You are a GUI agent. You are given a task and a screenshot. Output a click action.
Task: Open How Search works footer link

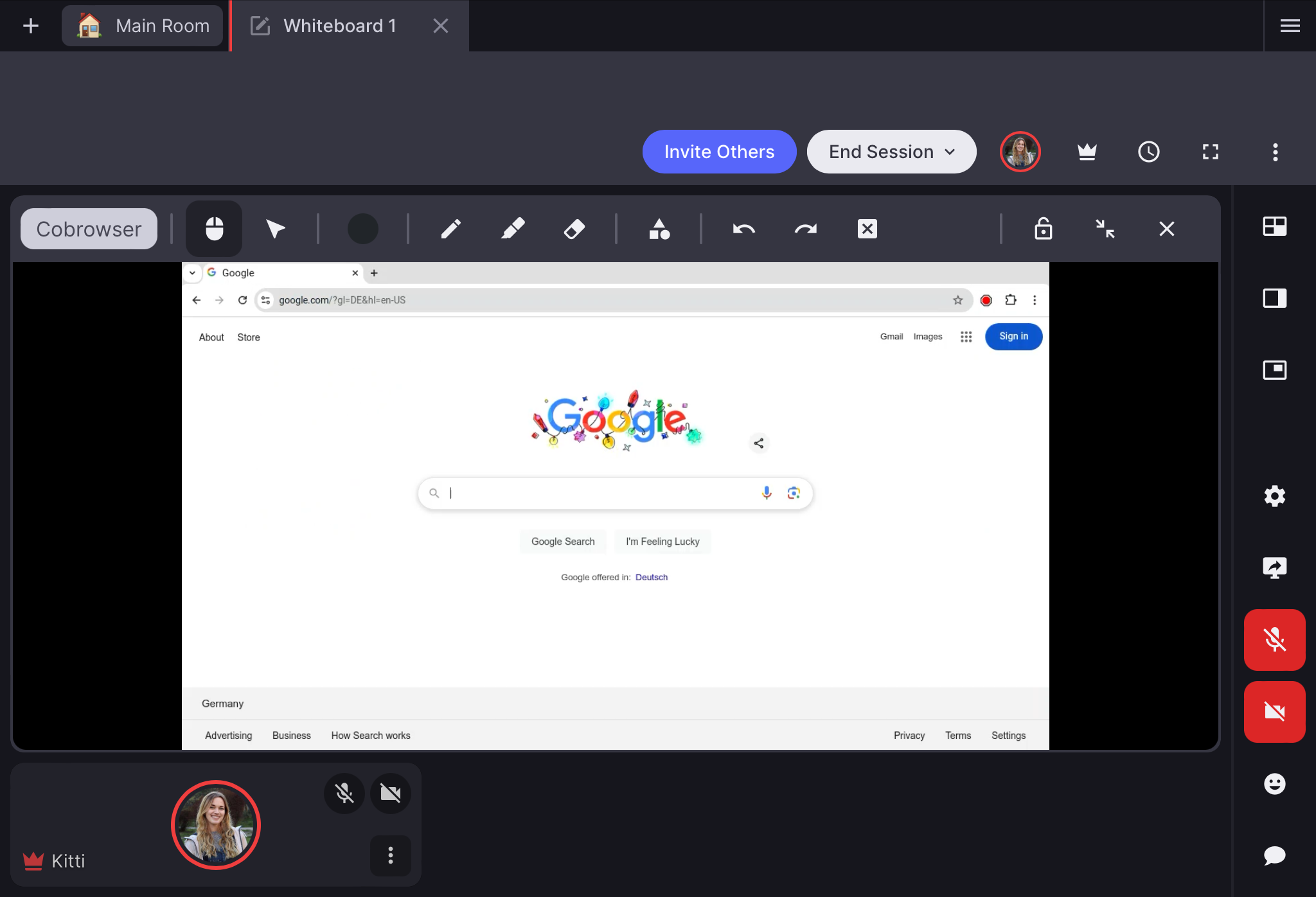371,736
